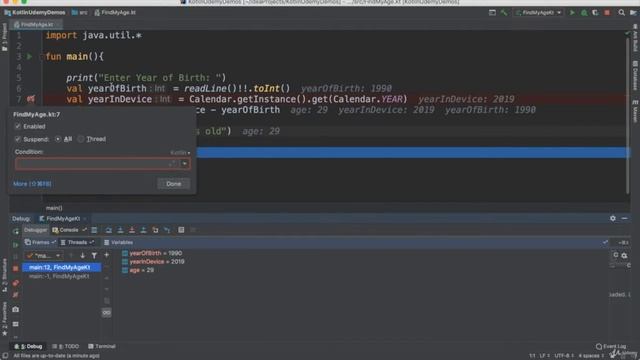Run FindMyAgeKt with green play button
Image resolution: width=640 pixels, height=360 pixels.
pos(572,13)
